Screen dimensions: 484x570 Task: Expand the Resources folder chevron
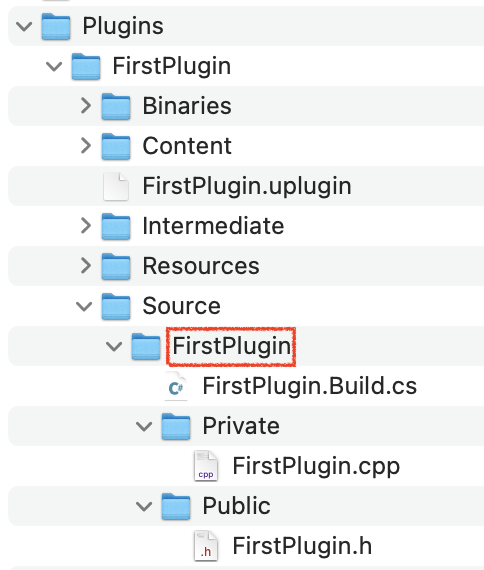(x=86, y=265)
